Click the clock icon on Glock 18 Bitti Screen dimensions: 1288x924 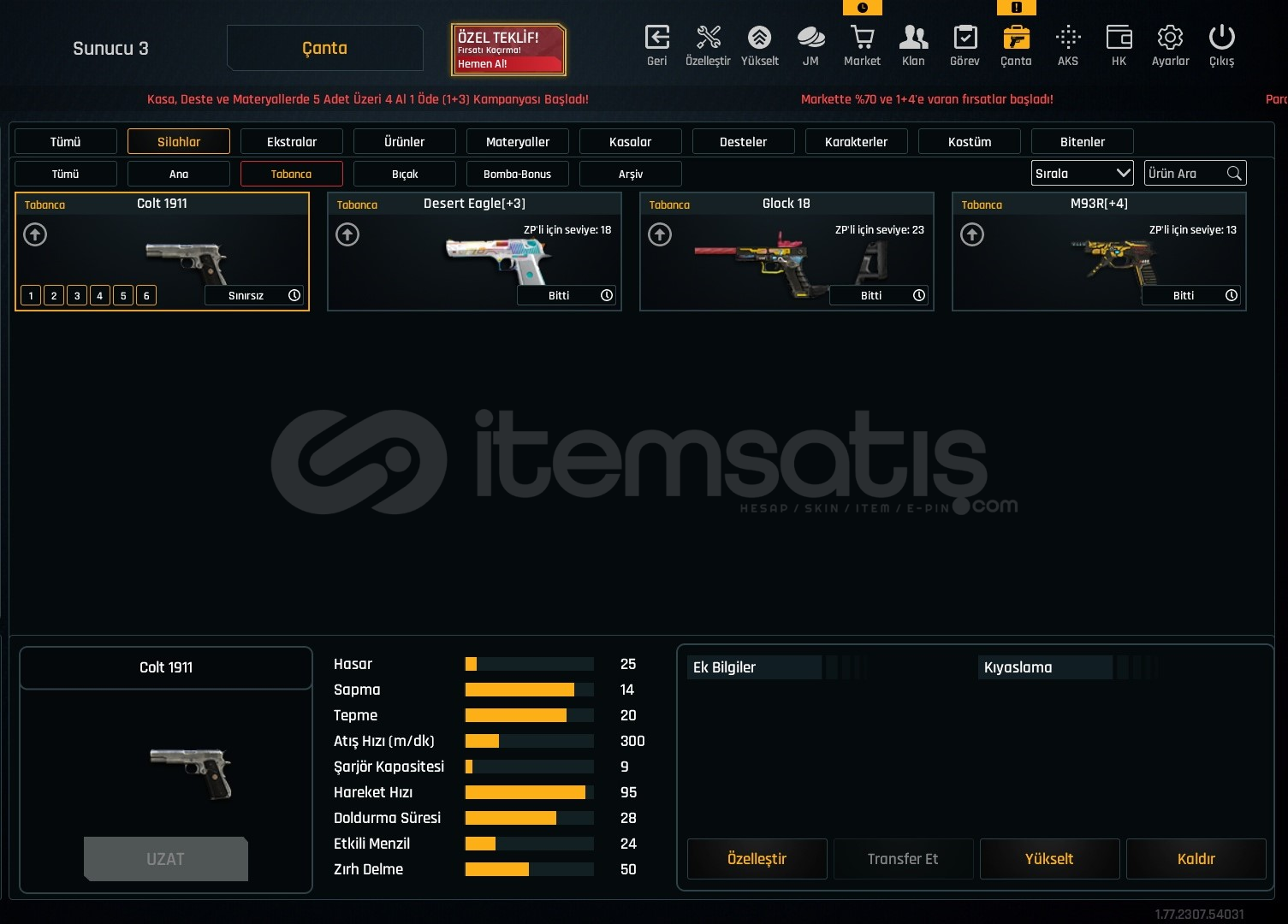(x=919, y=295)
